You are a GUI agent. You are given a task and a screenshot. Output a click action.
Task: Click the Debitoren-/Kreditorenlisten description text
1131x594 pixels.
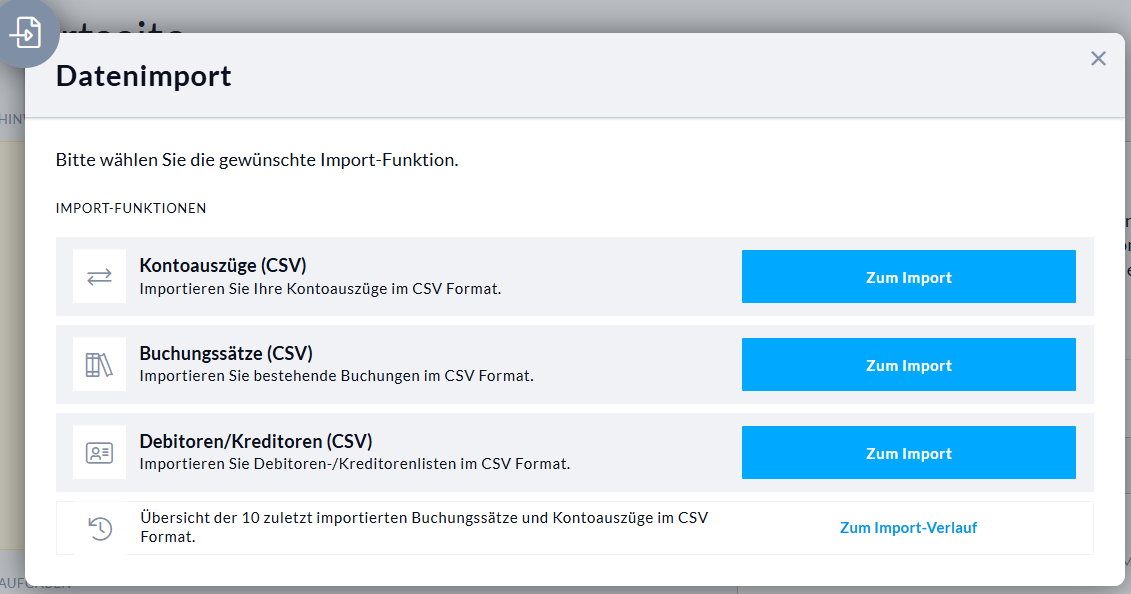coord(354,465)
